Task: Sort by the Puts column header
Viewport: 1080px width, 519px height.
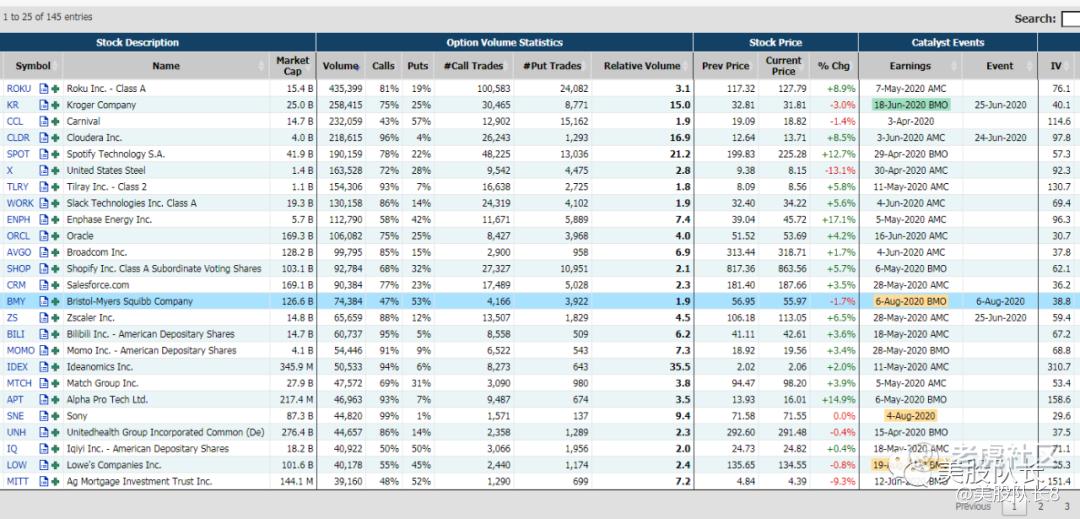Action: pyautogui.click(x=417, y=66)
